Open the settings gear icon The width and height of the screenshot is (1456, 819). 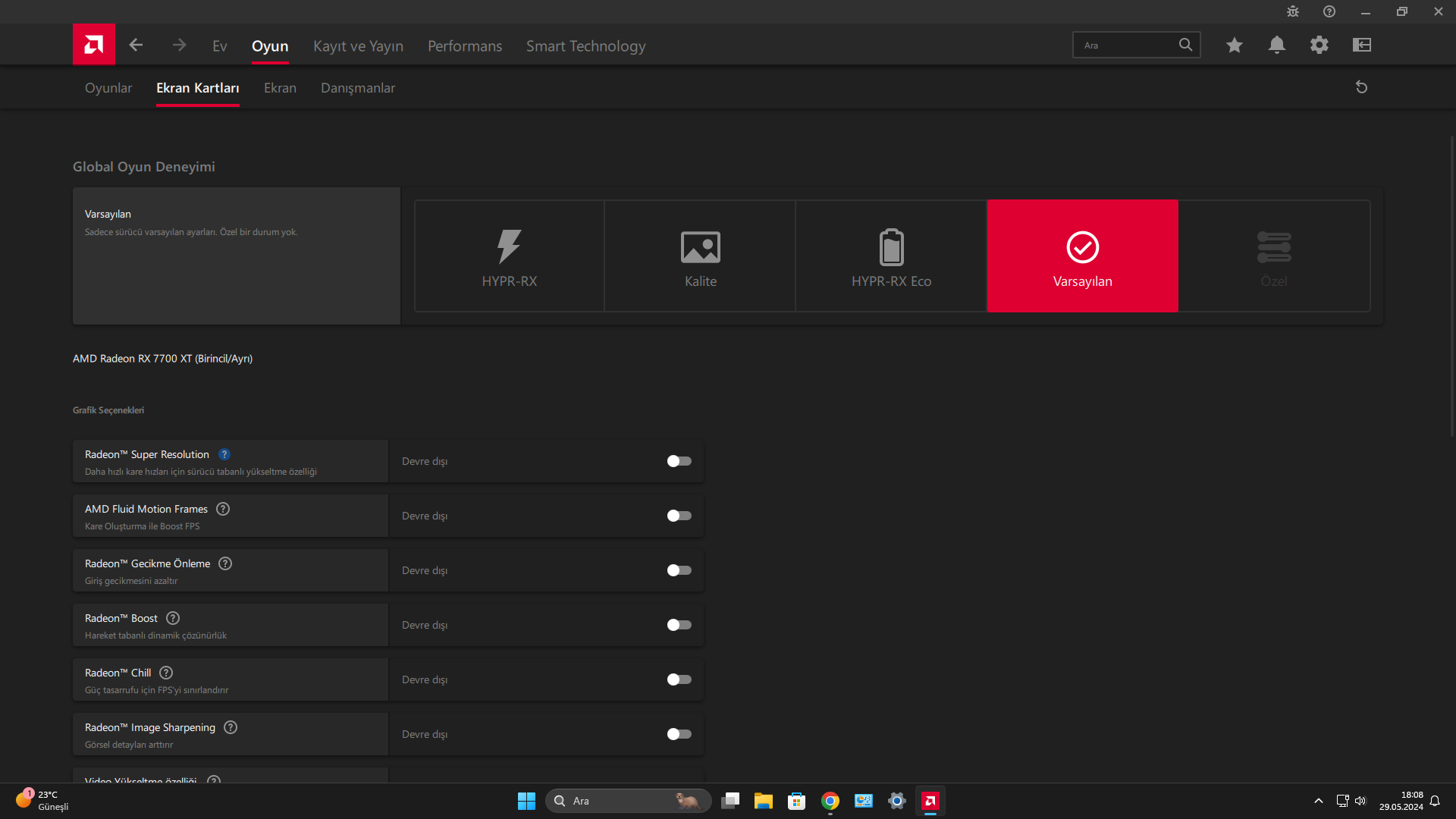coord(1319,45)
